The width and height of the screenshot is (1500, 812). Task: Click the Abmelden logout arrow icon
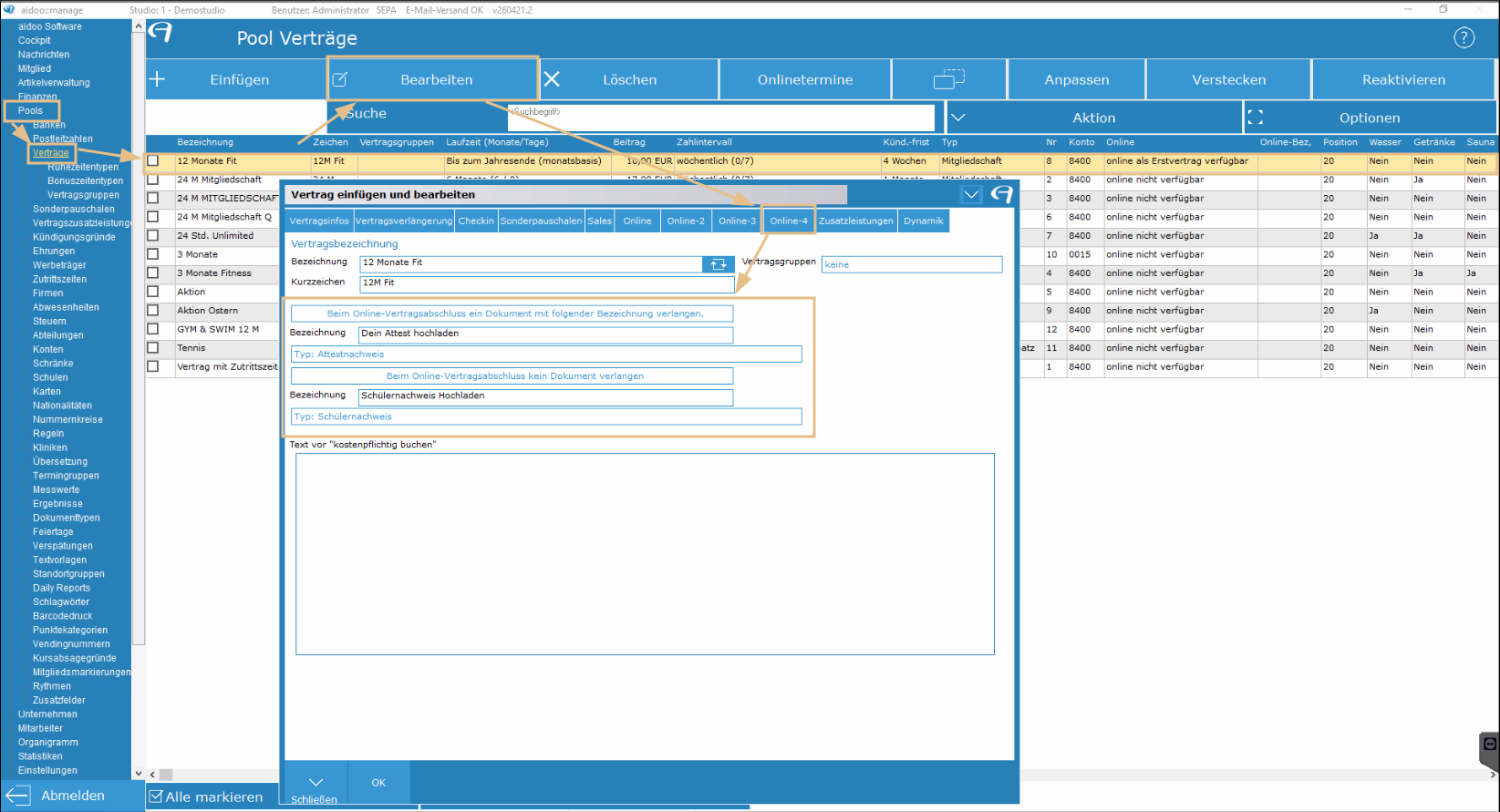click(x=18, y=796)
